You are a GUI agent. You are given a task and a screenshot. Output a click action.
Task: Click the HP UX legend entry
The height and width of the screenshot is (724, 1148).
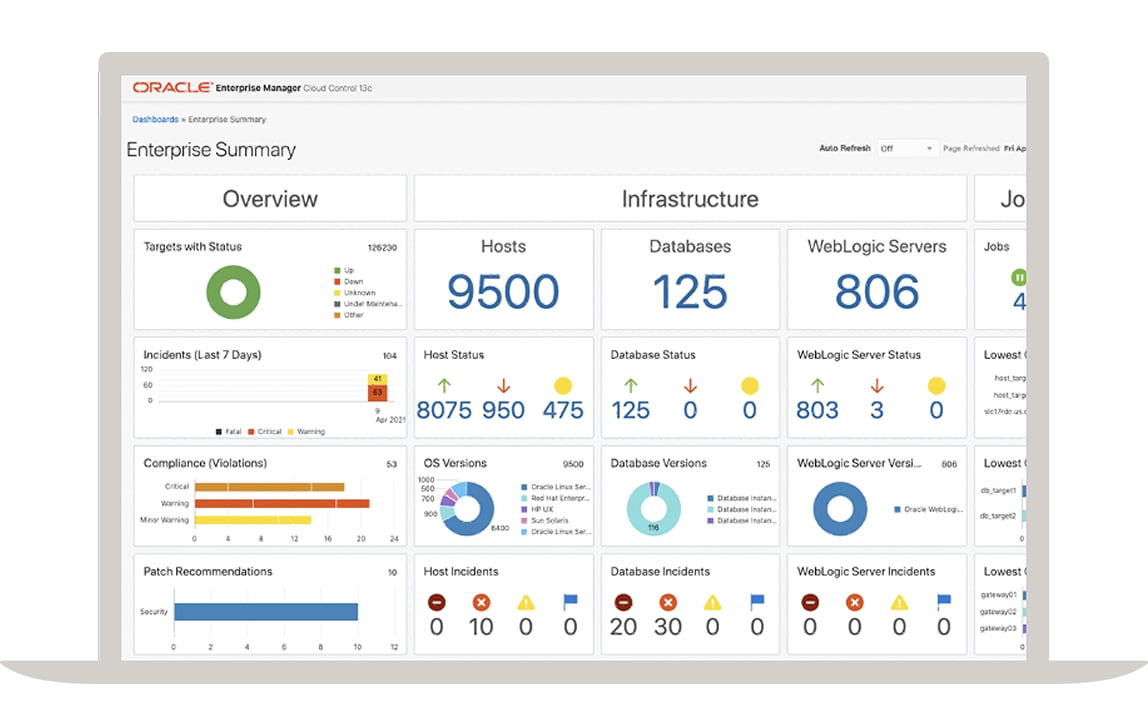[537, 509]
